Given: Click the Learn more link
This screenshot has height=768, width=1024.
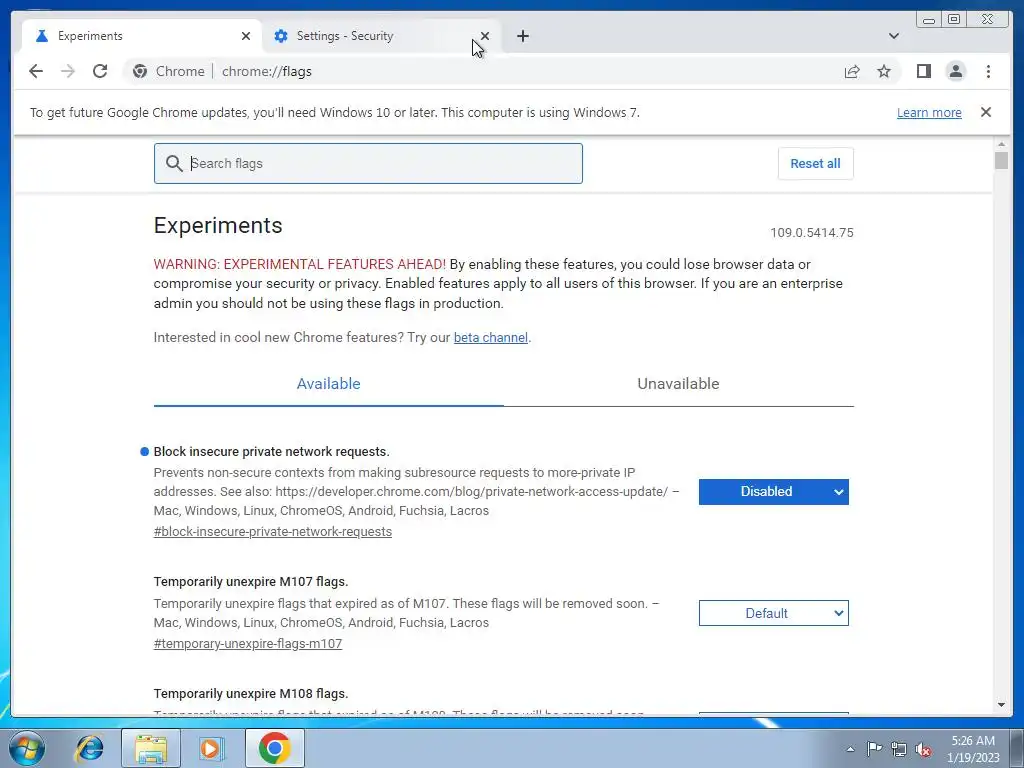Looking at the screenshot, I should click(x=929, y=112).
